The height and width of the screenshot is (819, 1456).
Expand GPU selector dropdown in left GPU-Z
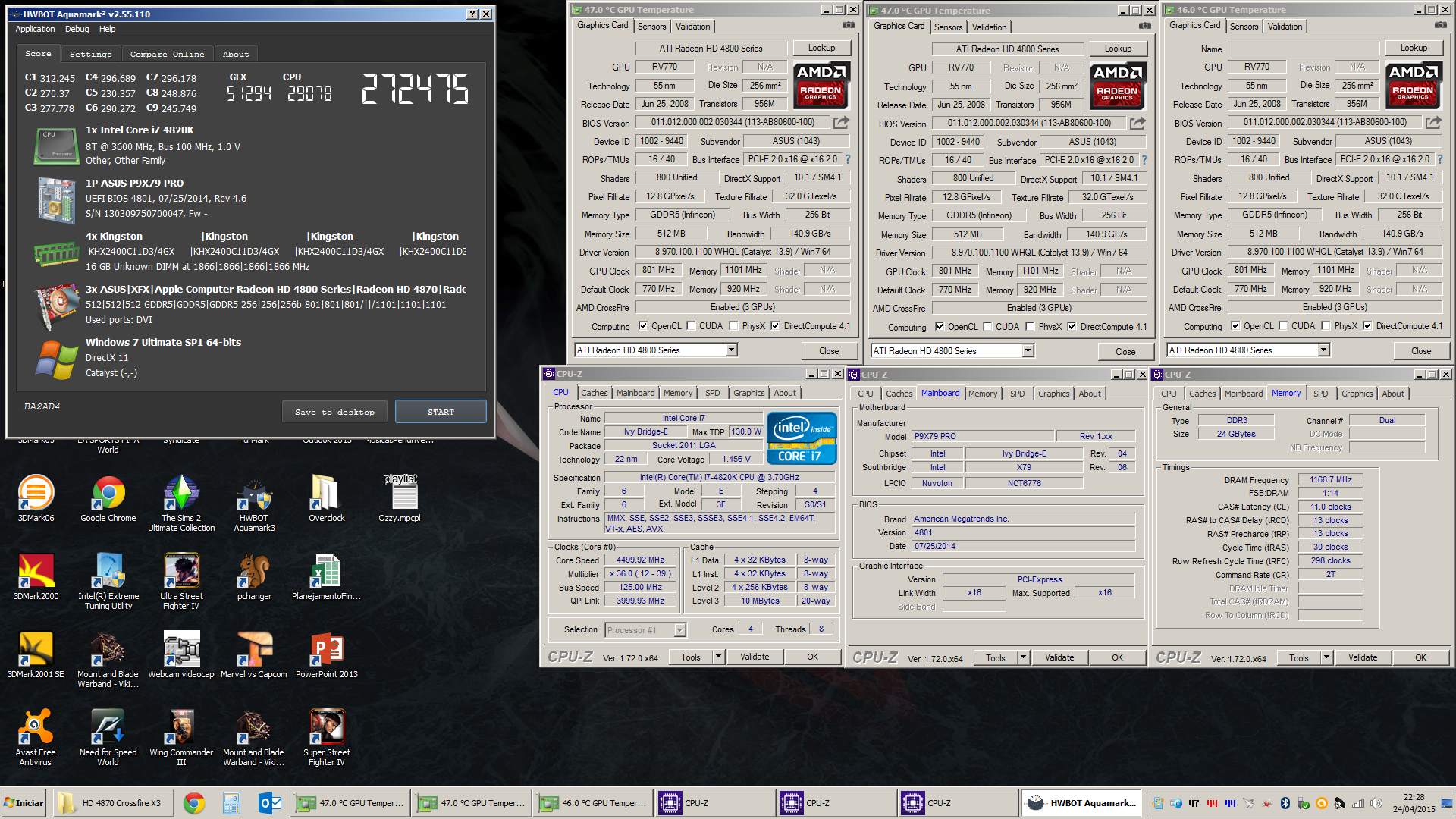pos(731,350)
